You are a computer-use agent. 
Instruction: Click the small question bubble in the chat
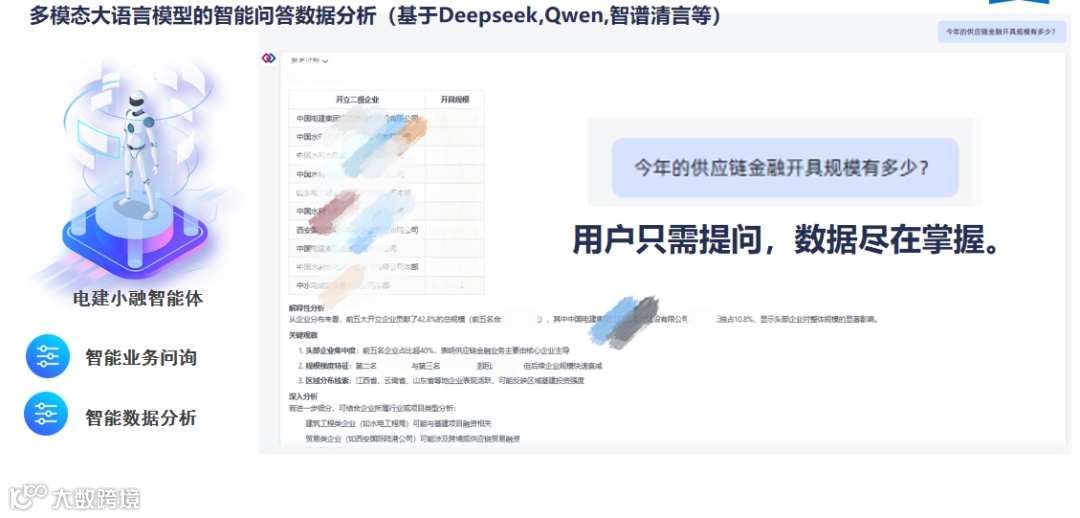(x=1001, y=32)
